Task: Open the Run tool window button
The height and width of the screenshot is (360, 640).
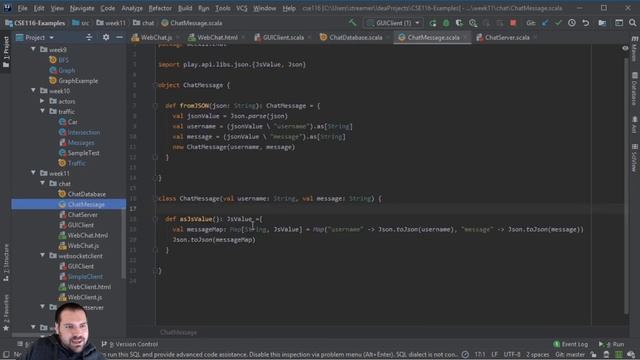Action: click(611, 344)
